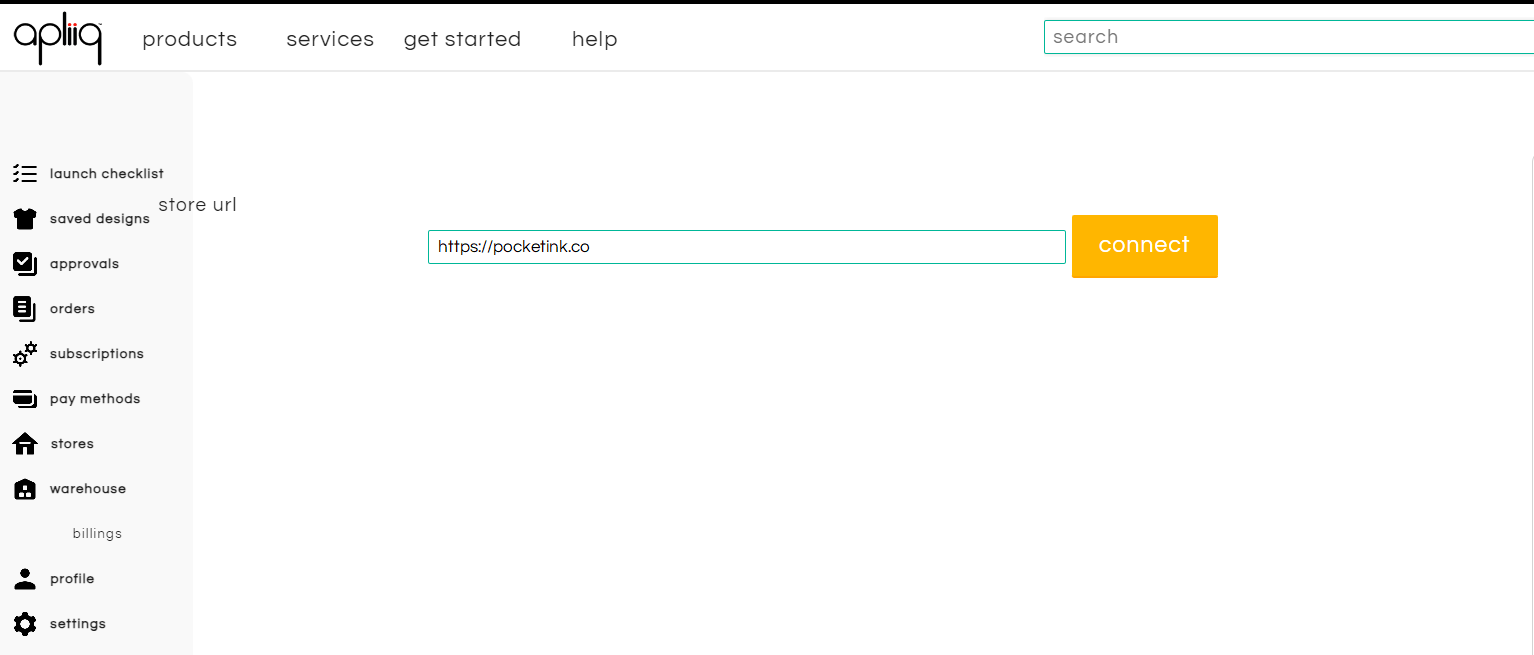The width and height of the screenshot is (1534, 655).
Task: Click the store url input field
Action: click(x=746, y=246)
